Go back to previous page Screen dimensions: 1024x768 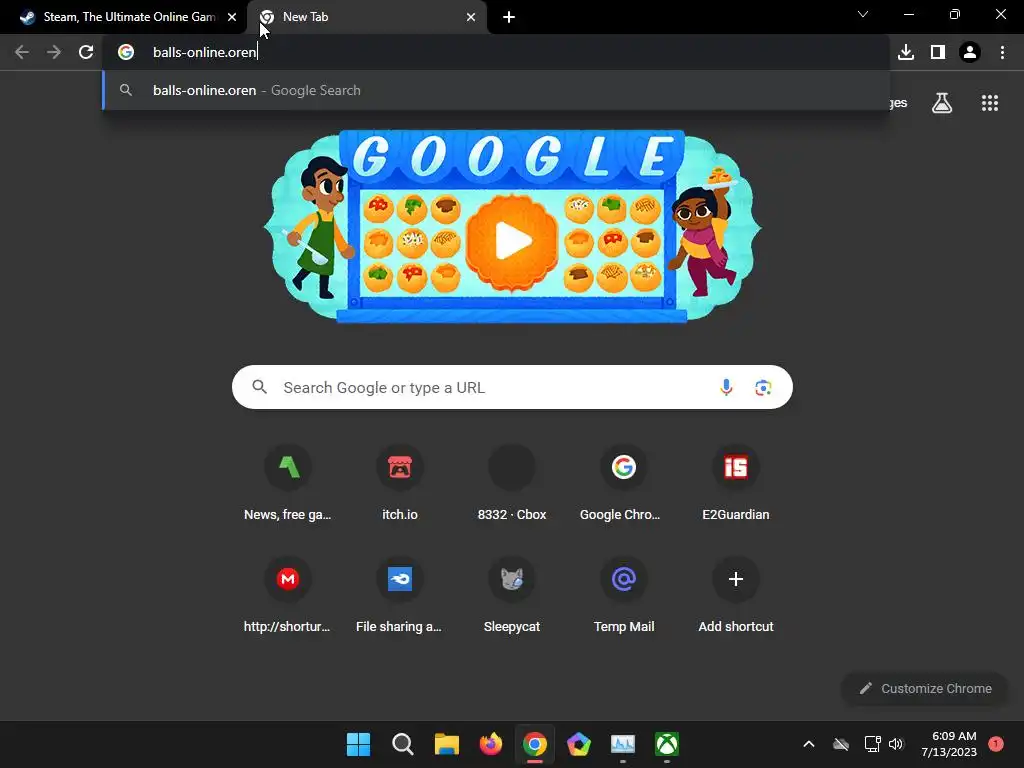pyautogui.click(x=22, y=52)
